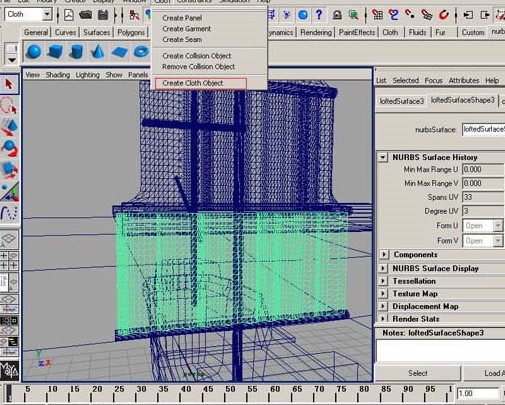Screen dimensions: 505x405
Task: Expand the Render Stats section
Action: click(383, 319)
